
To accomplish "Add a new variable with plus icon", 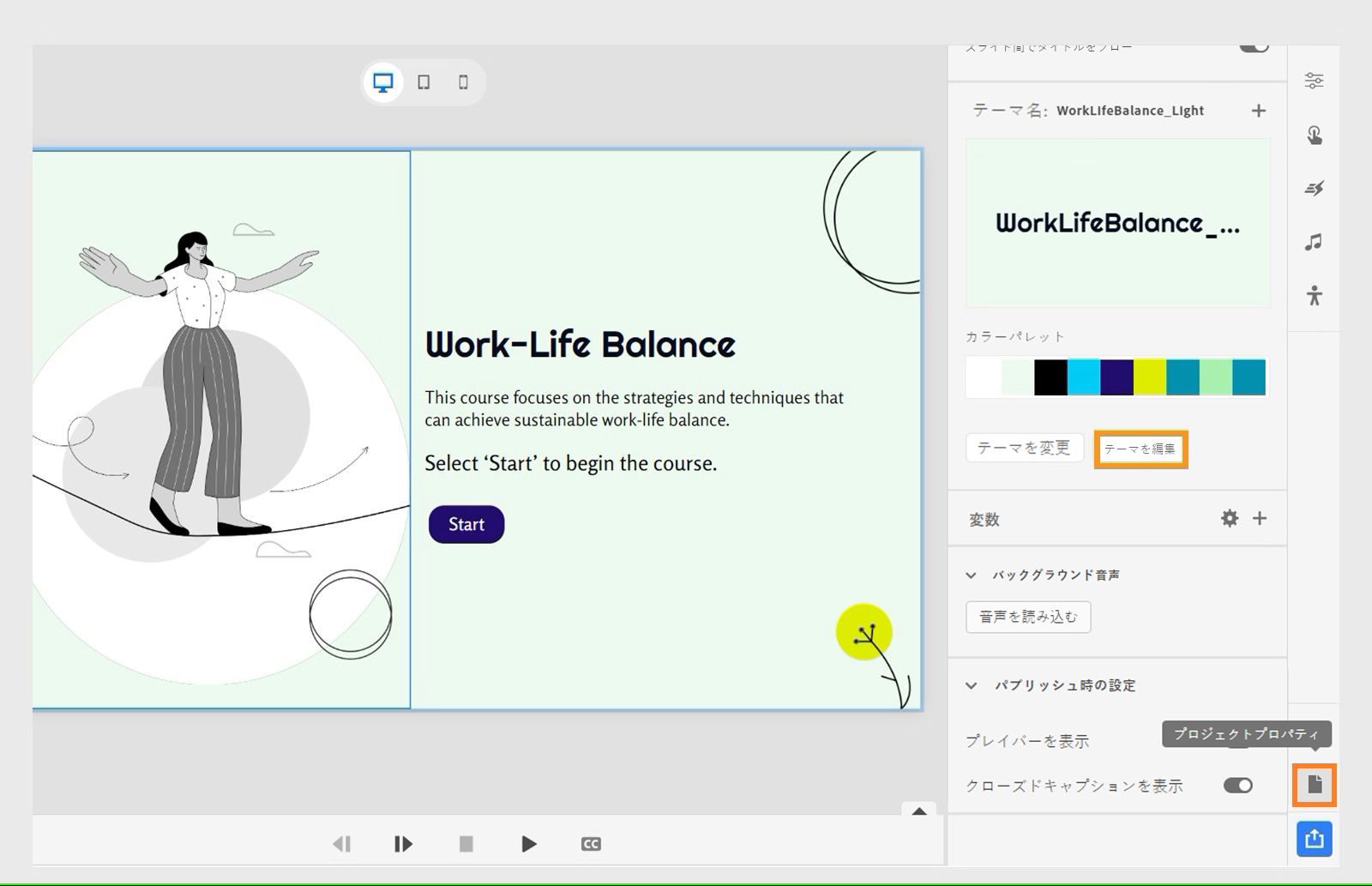I will click(1260, 518).
